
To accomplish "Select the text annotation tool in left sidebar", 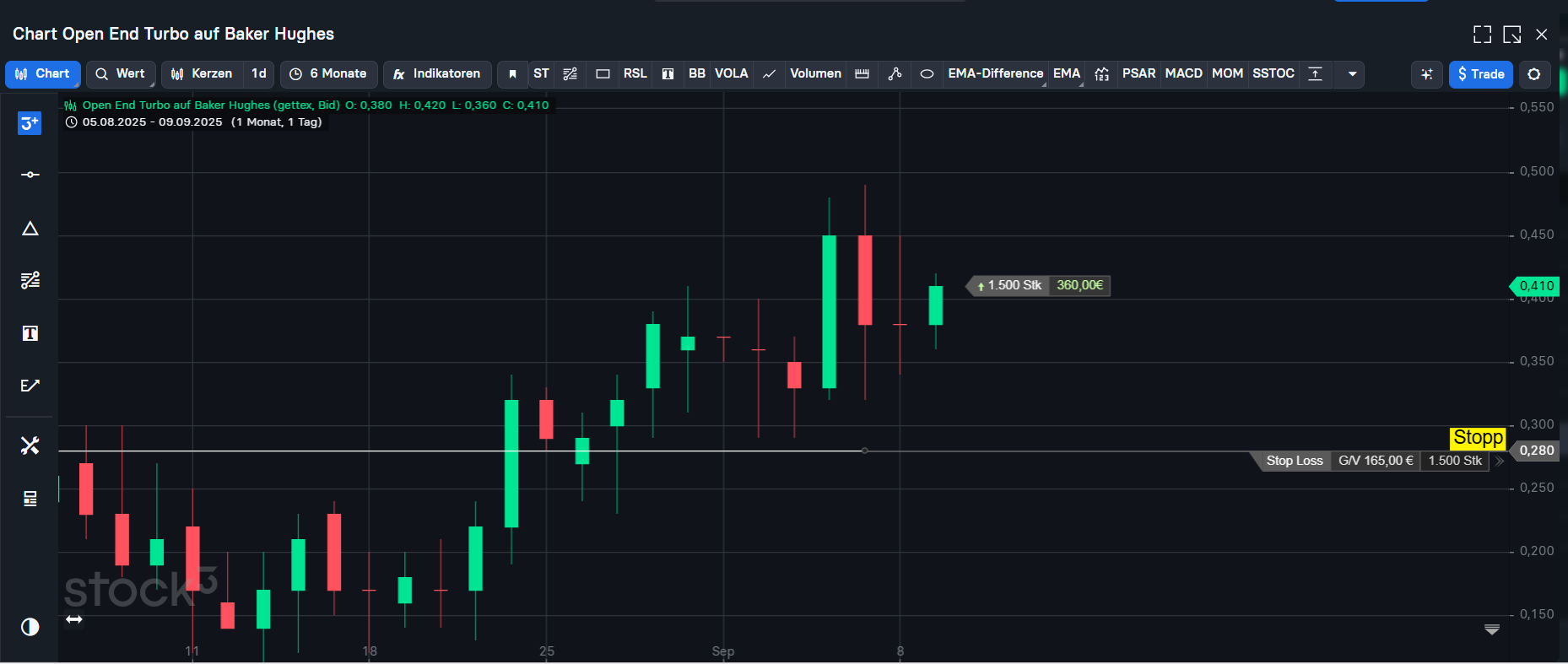I will (30, 333).
